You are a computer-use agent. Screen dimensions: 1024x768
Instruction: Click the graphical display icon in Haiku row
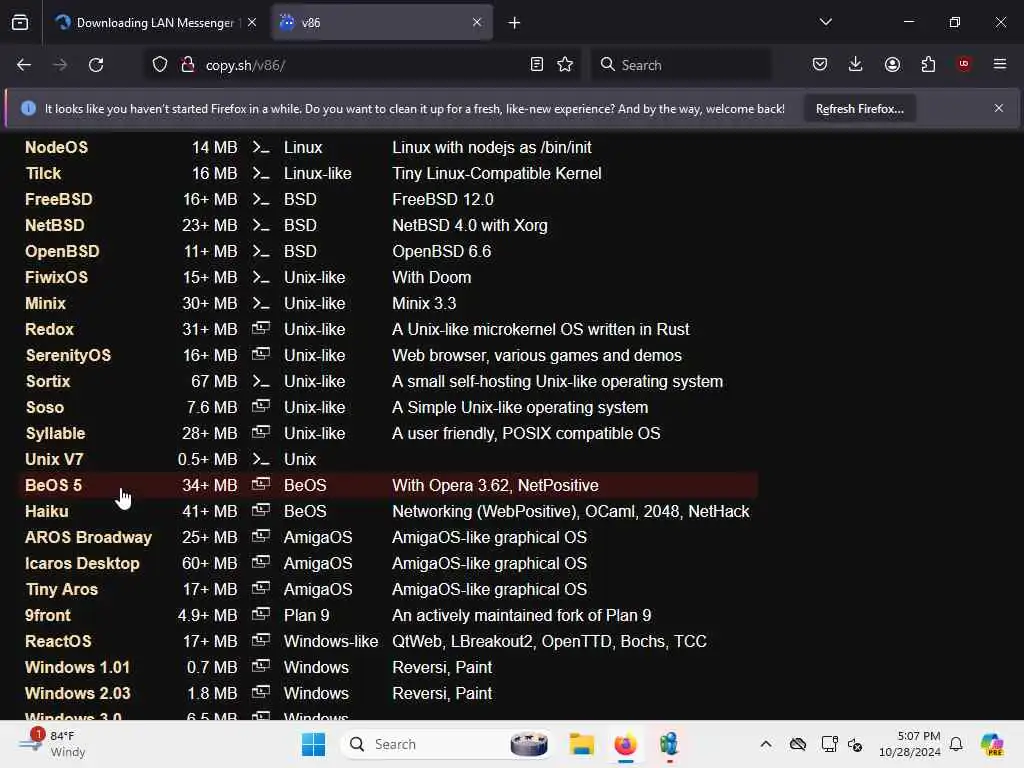[261, 511]
